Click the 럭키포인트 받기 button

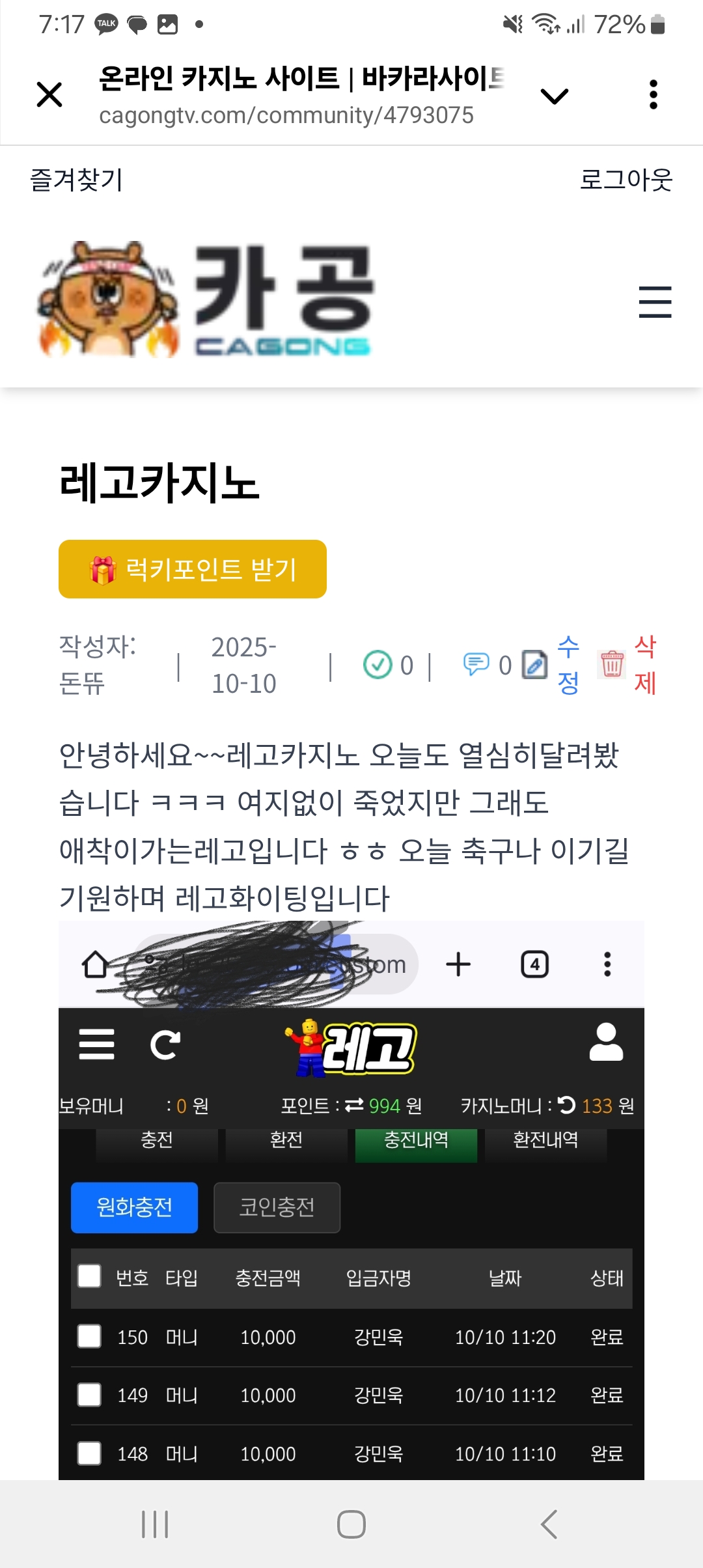tap(193, 569)
